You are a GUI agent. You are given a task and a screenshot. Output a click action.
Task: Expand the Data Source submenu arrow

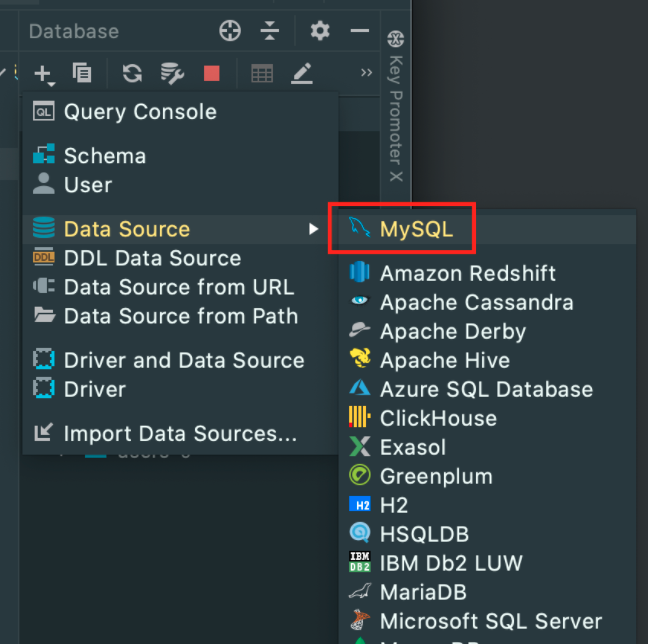point(314,229)
